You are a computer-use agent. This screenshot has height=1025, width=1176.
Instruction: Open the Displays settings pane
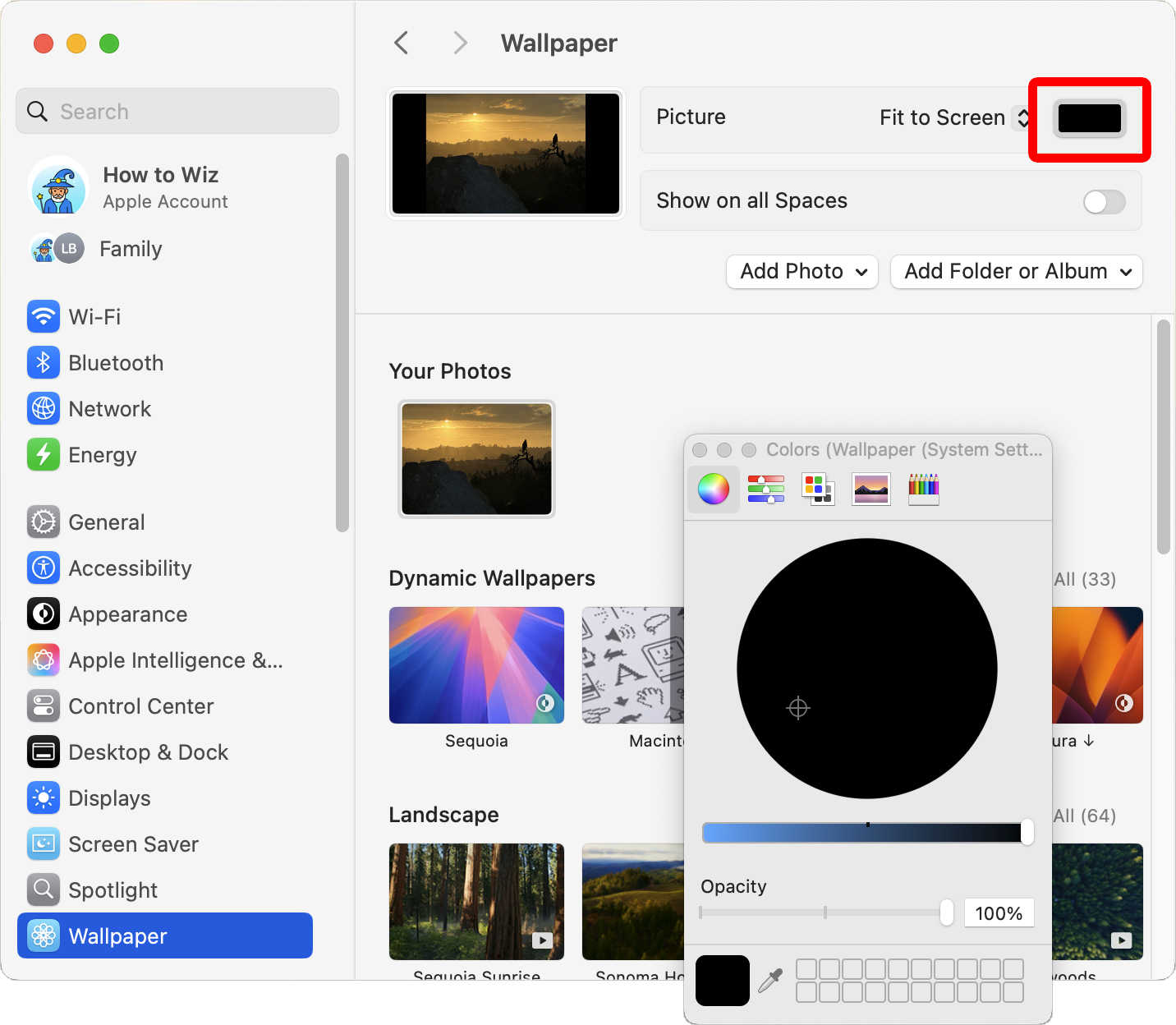coord(109,798)
